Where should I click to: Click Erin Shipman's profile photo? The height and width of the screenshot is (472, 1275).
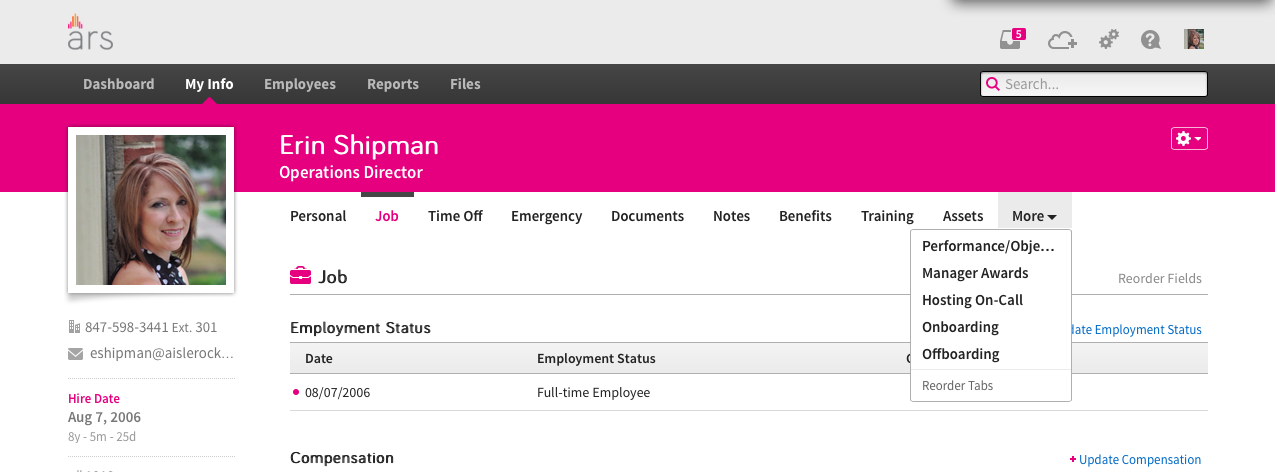(x=151, y=210)
